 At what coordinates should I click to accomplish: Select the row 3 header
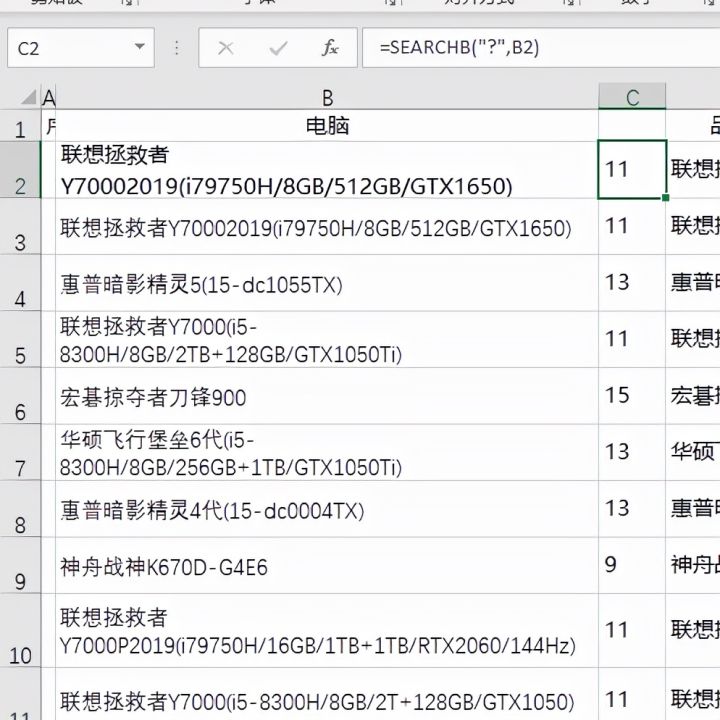click(20, 227)
